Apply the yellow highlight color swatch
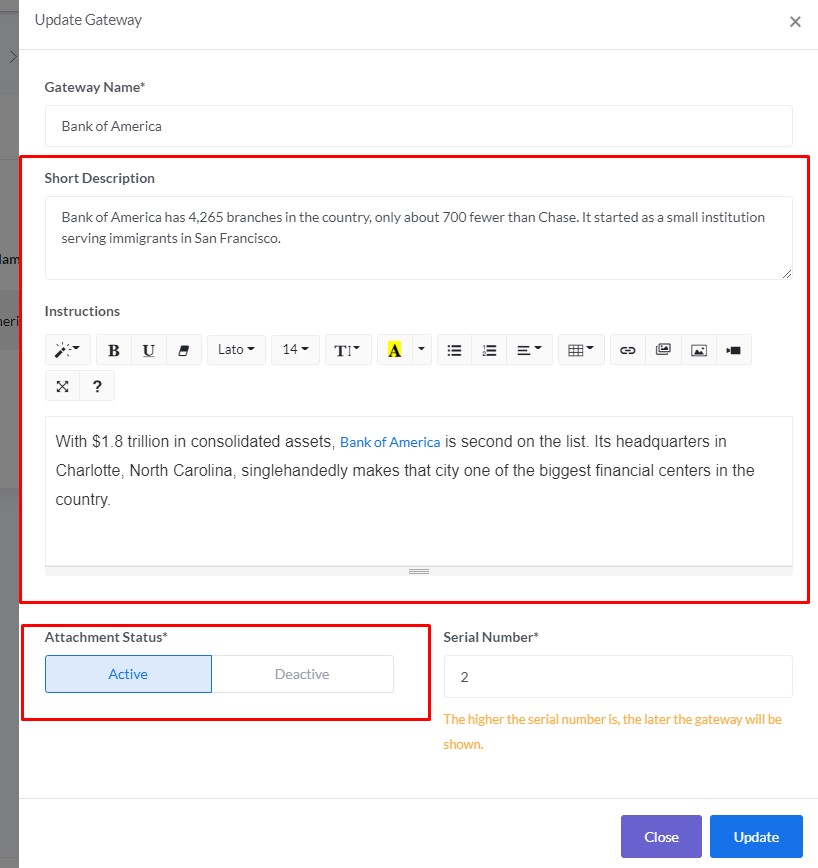Image resolution: width=818 pixels, height=868 pixels. (x=394, y=350)
